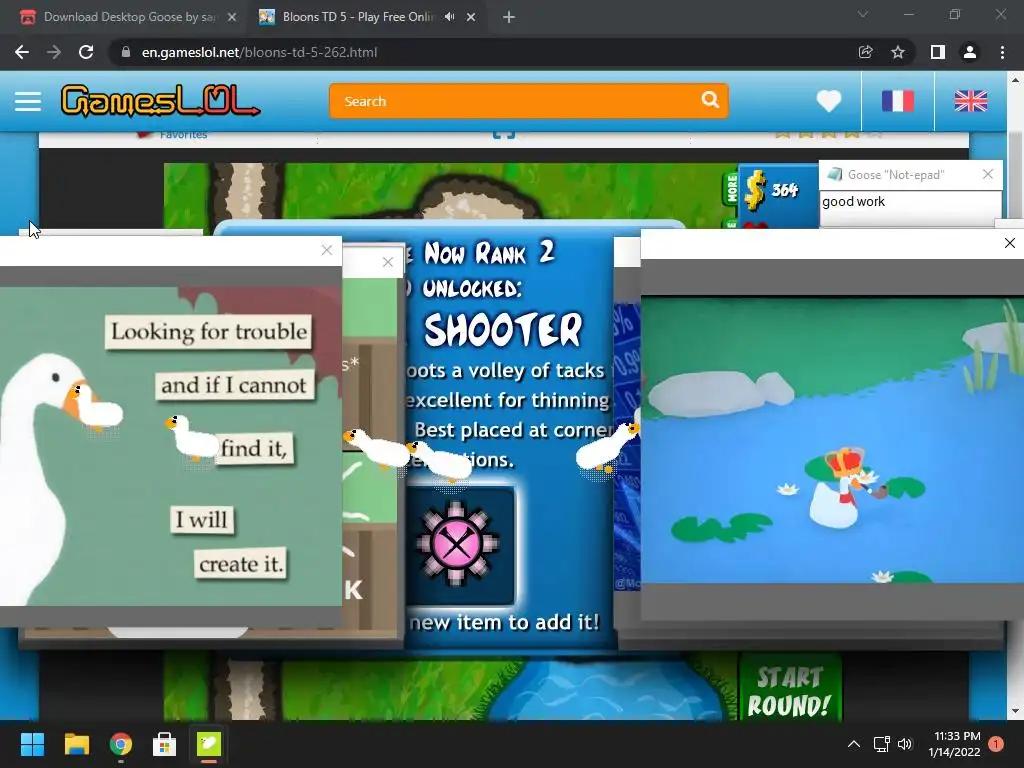Click the search magnifier icon
1024x768 pixels.
710,100
